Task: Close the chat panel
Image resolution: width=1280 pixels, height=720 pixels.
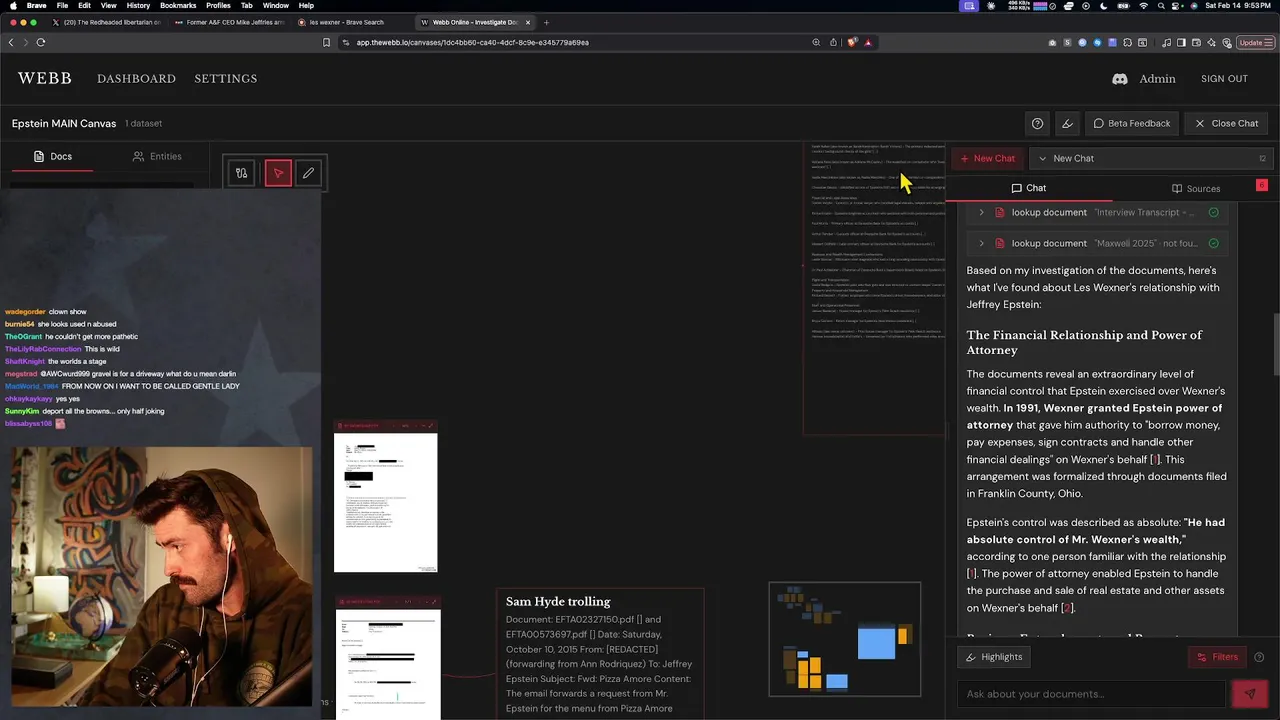Action: 1227,123
